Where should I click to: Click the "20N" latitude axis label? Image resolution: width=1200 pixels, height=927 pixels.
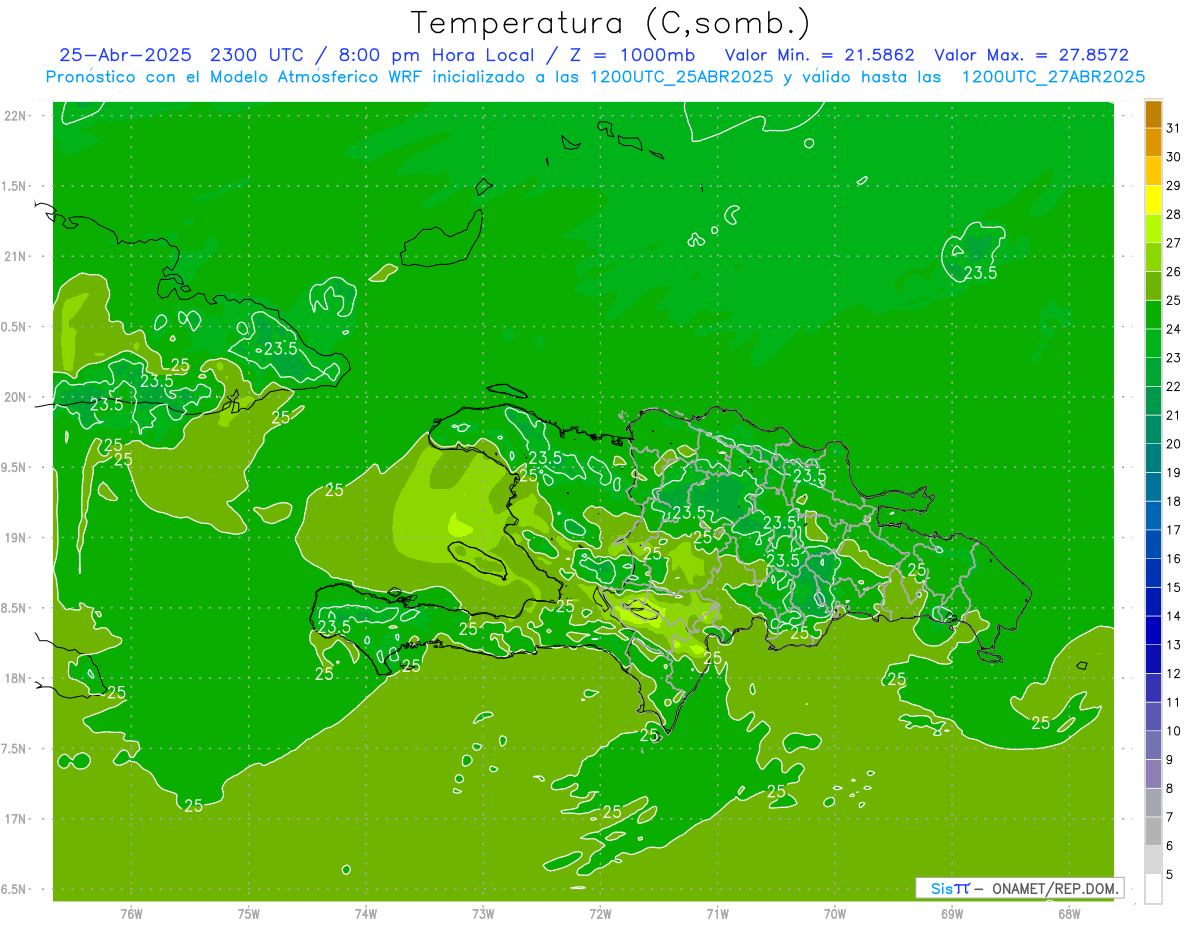tap(16, 397)
